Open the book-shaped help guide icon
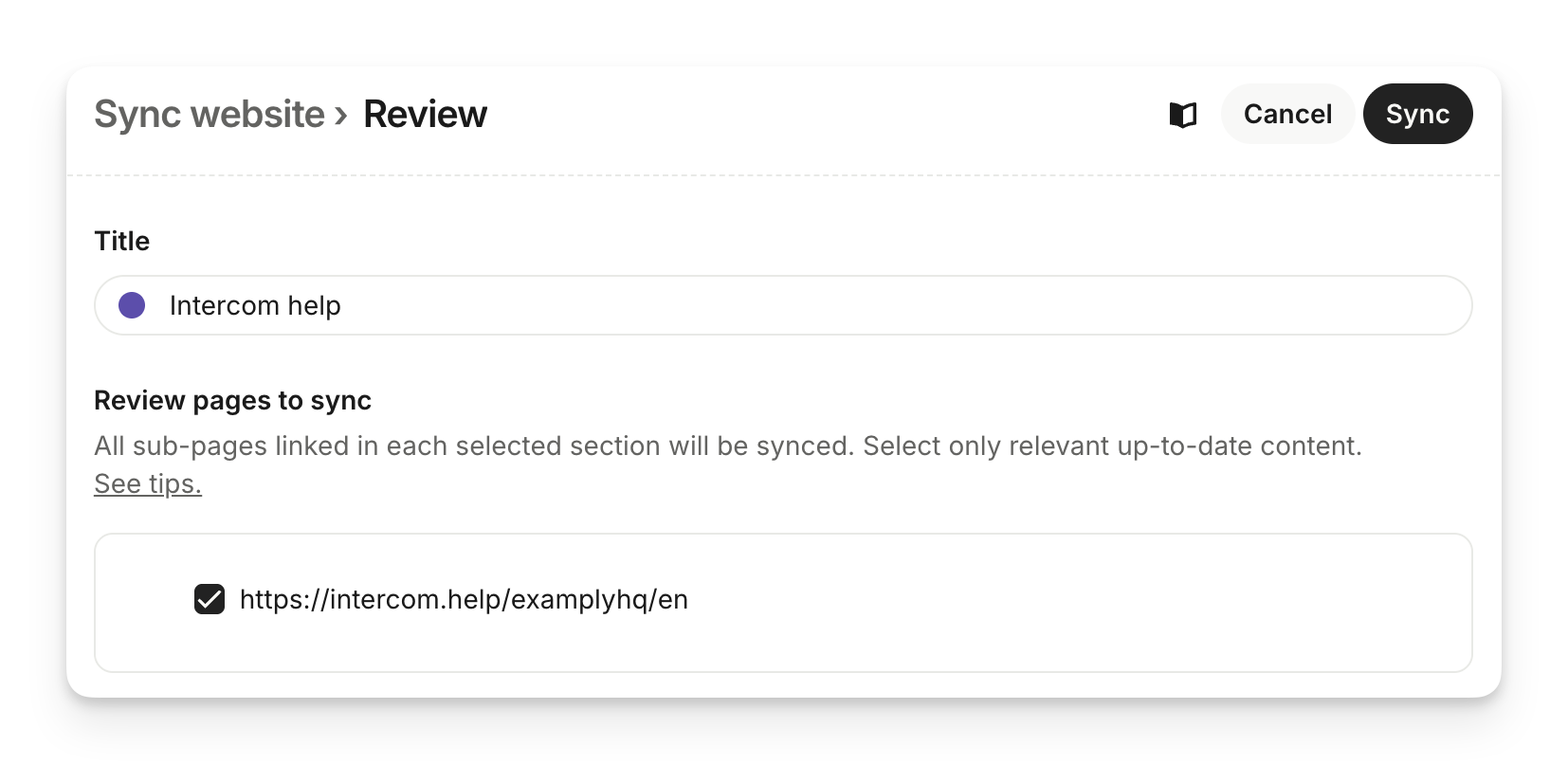1568x764 pixels. 1182,115
